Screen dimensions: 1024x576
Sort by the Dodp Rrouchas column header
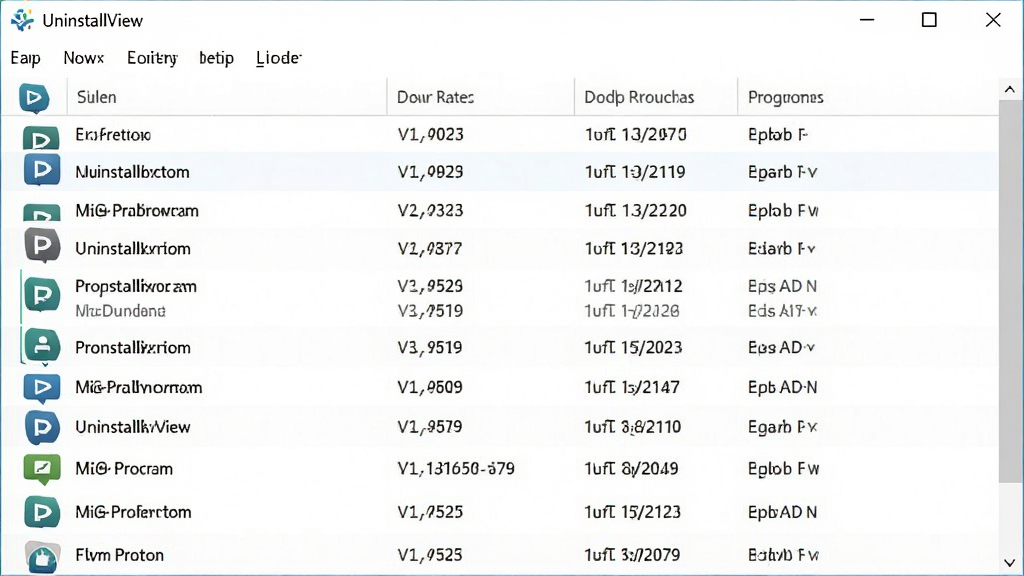(639, 97)
